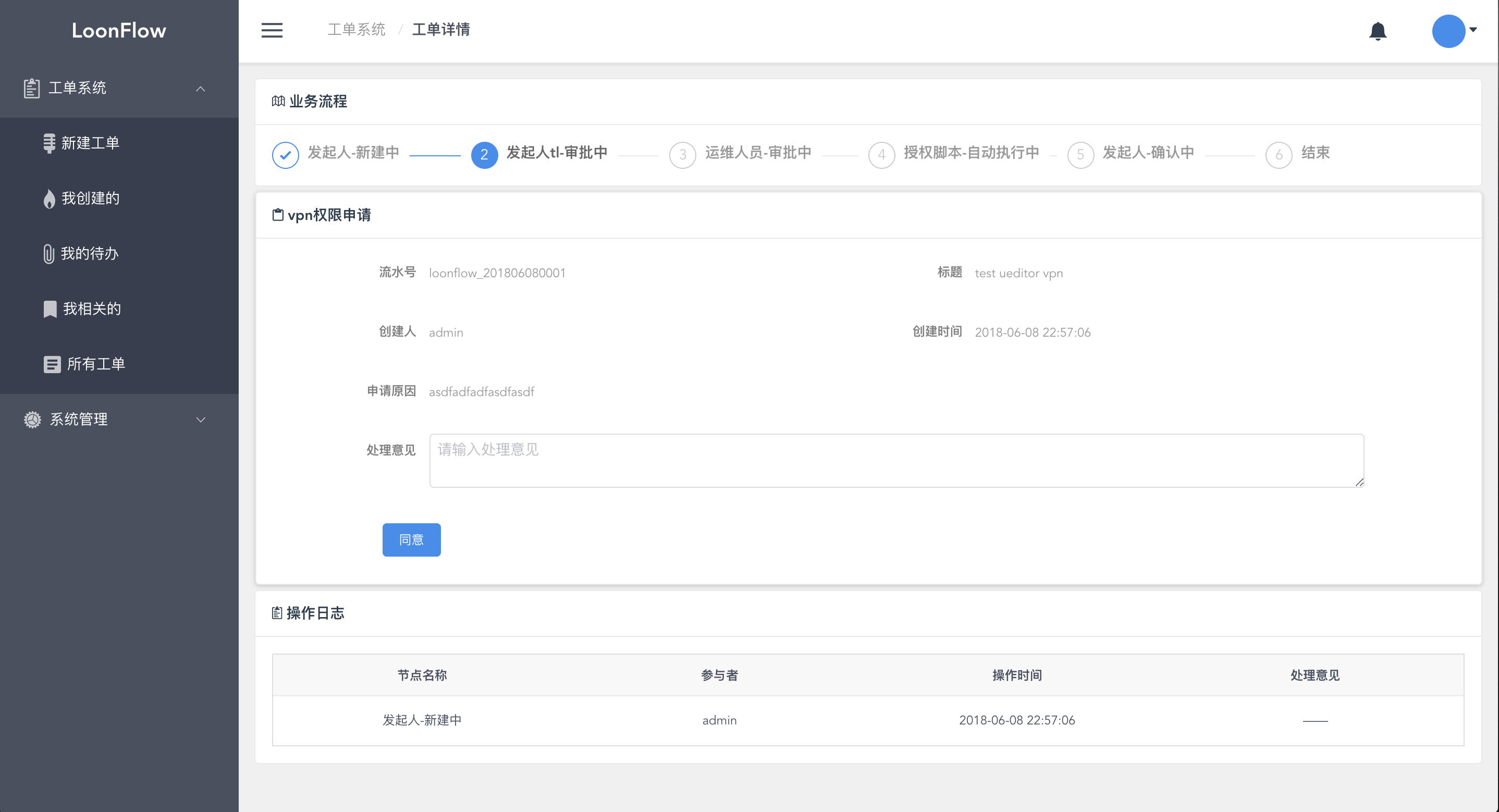This screenshot has height=812, width=1499.
Task: Click the 发起人tl-审批中 step label
Action: [557, 153]
